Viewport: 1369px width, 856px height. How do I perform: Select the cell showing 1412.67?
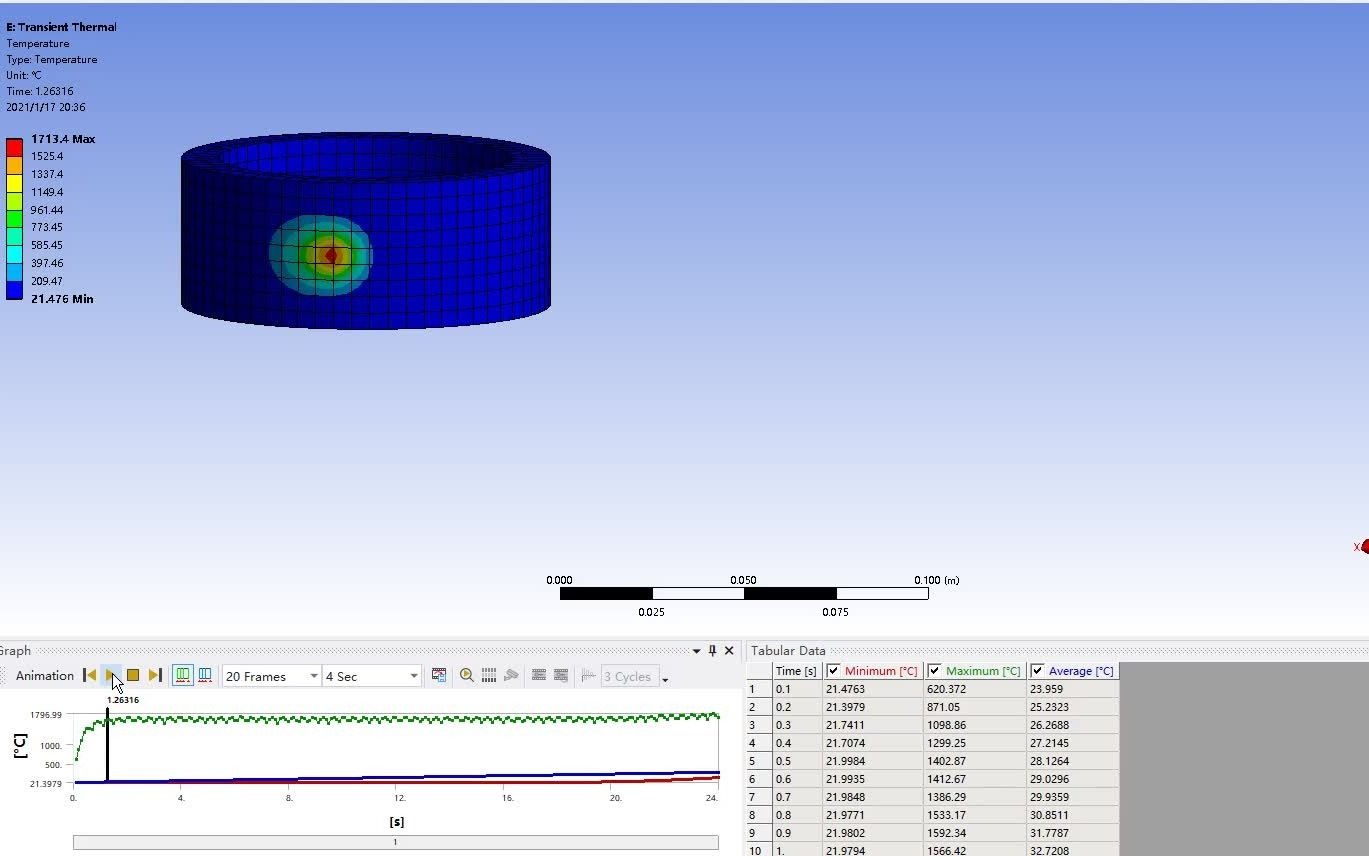(975, 779)
